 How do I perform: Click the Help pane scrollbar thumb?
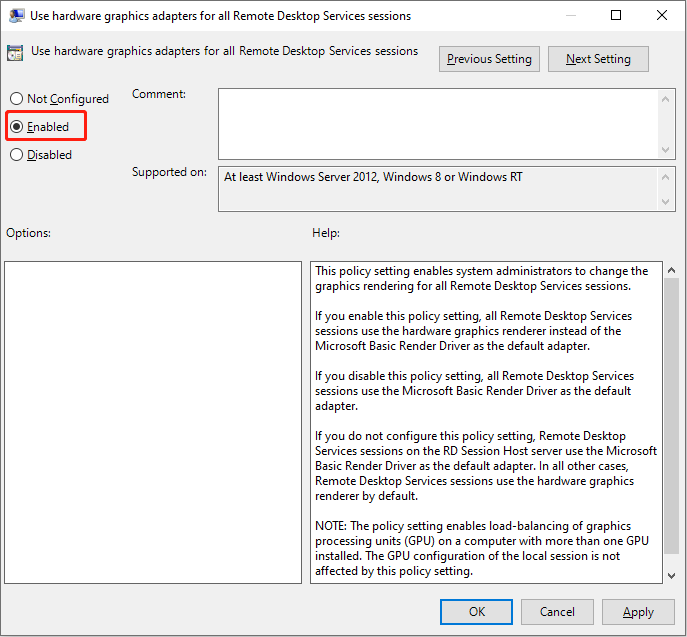[671, 416]
